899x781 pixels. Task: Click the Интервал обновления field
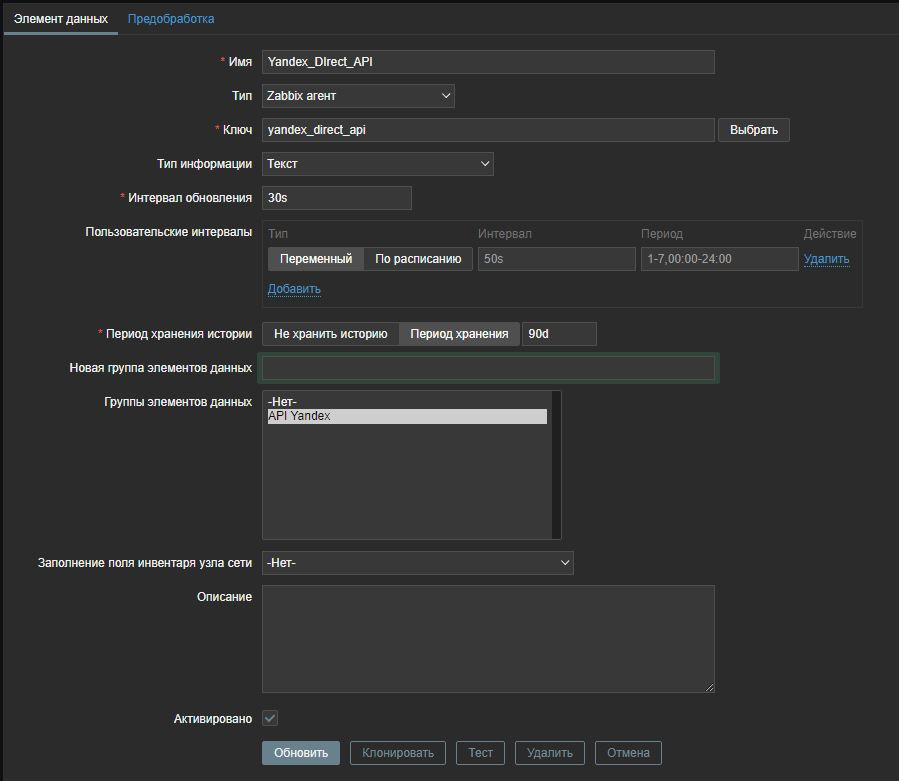click(x=336, y=198)
